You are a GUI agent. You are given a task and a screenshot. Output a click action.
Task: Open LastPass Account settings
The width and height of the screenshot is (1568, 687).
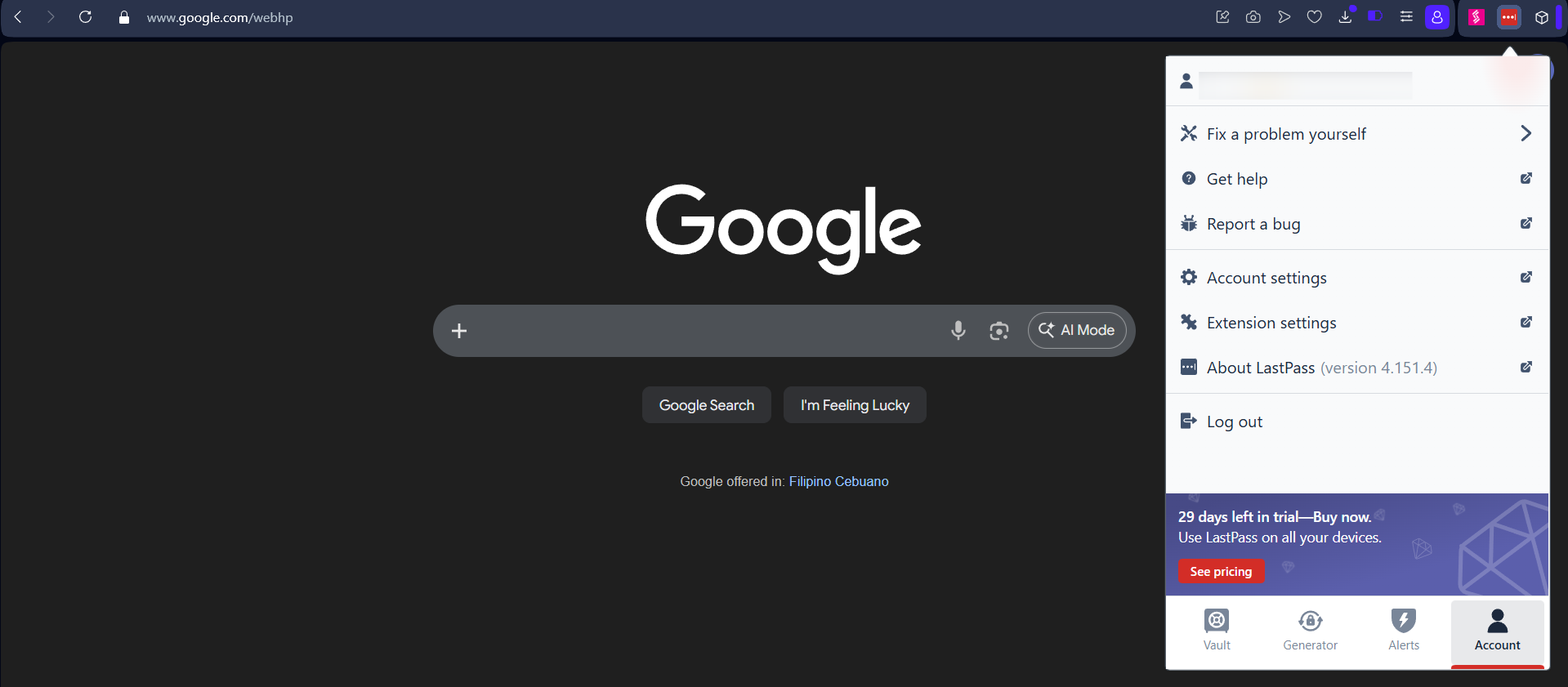point(1357,278)
